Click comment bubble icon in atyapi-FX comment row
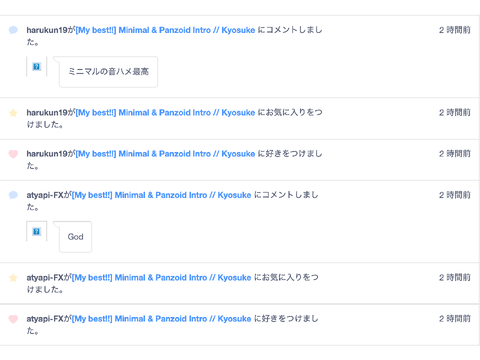Viewport: 480px width, 360px height. 13,195
